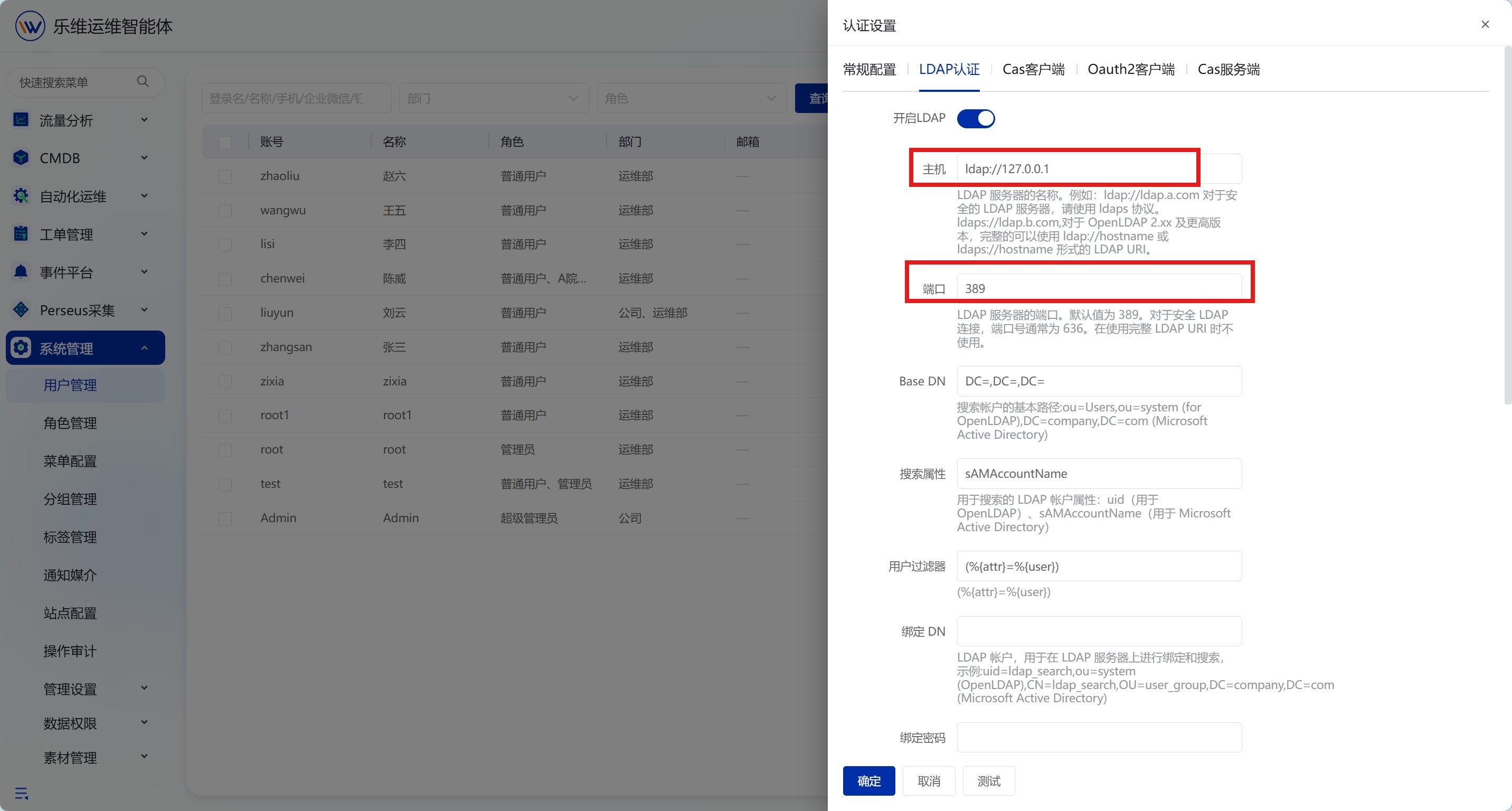Open 用户管理 in the sidebar
The image size is (1512, 811).
coord(86,385)
